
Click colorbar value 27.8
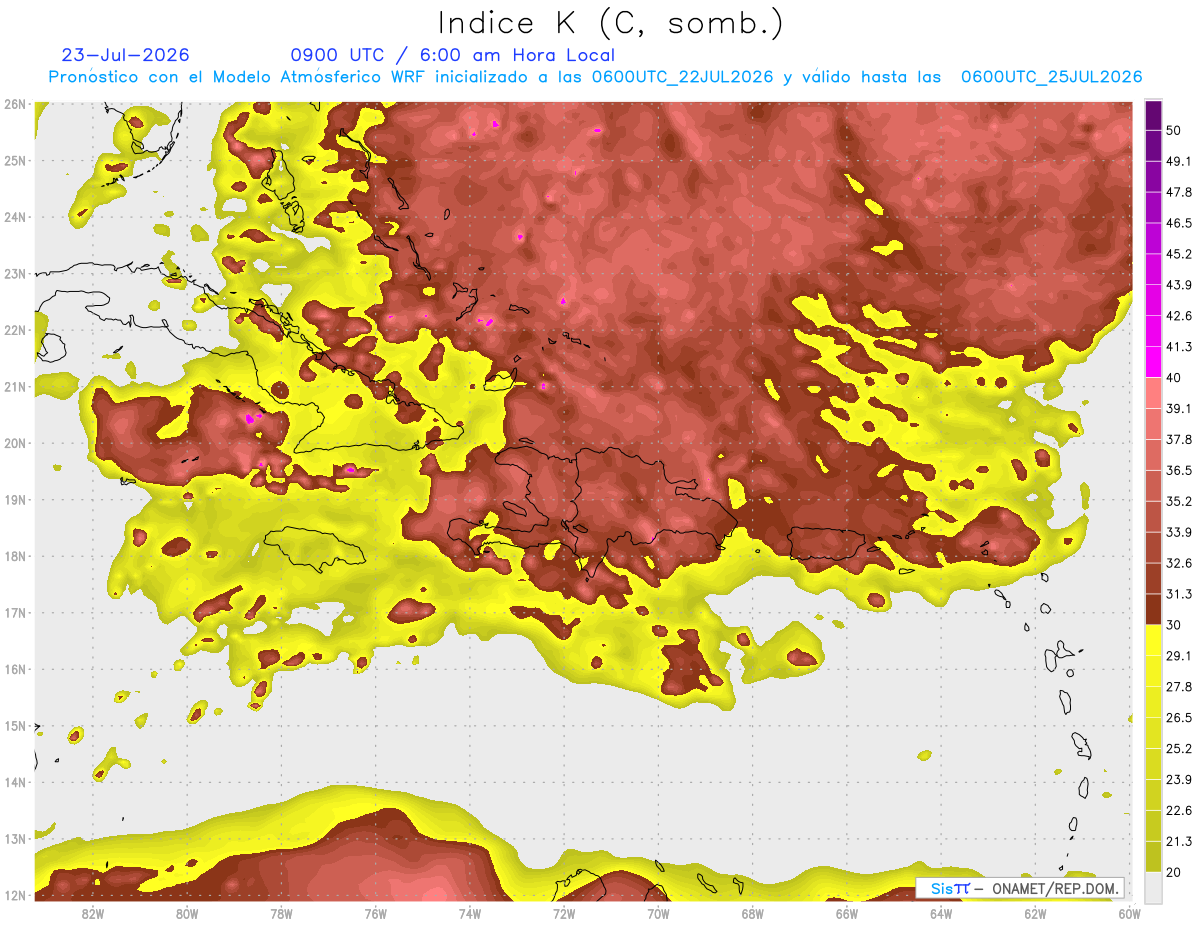[x=1179, y=687]
